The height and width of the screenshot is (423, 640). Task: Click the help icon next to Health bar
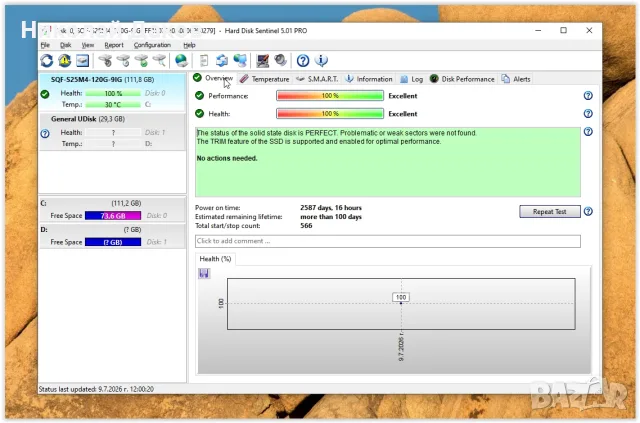(588, 114)
